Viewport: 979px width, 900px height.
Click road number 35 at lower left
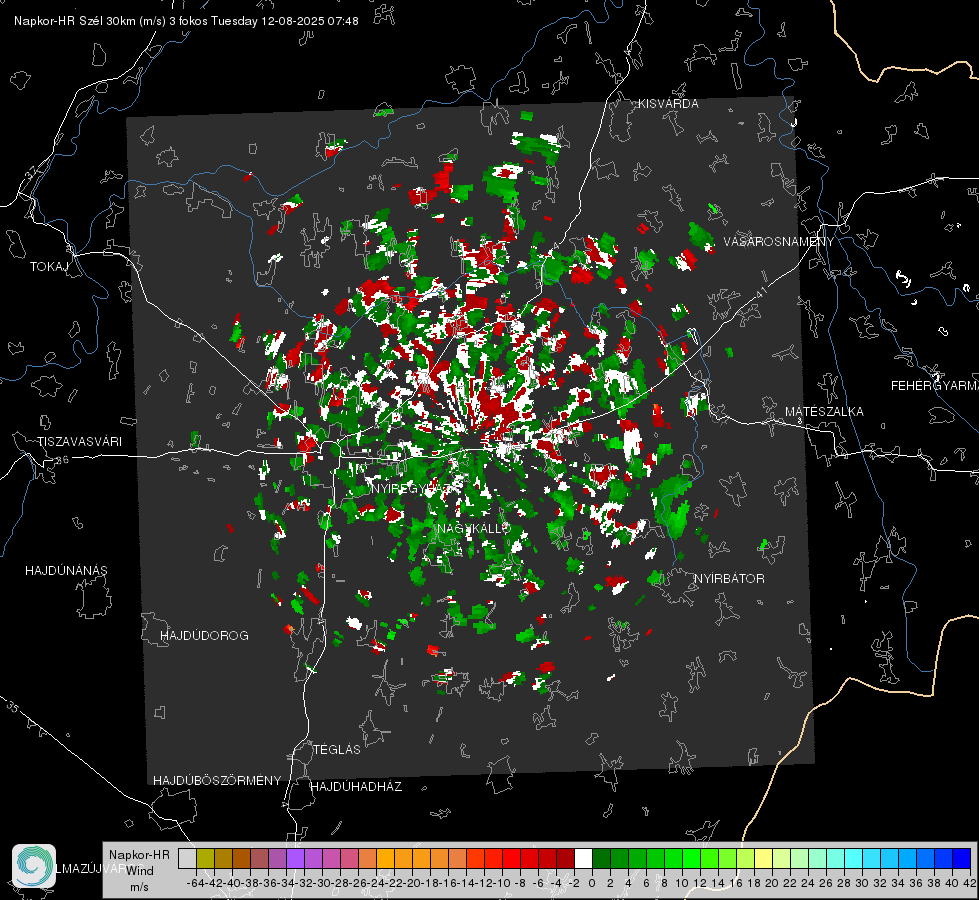click(13, 708)
